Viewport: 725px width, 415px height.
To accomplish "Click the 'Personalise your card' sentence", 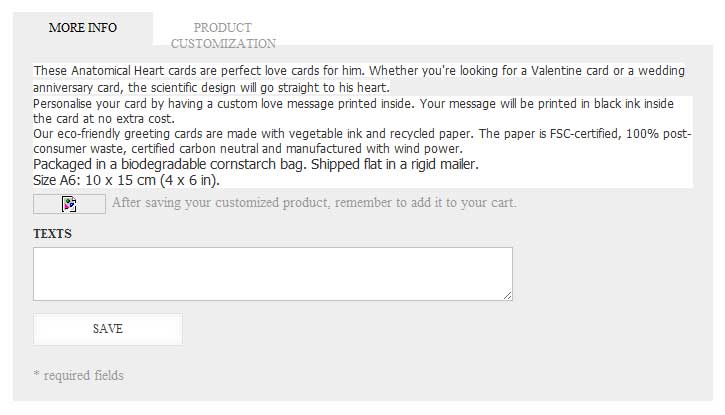I will 353,111.
